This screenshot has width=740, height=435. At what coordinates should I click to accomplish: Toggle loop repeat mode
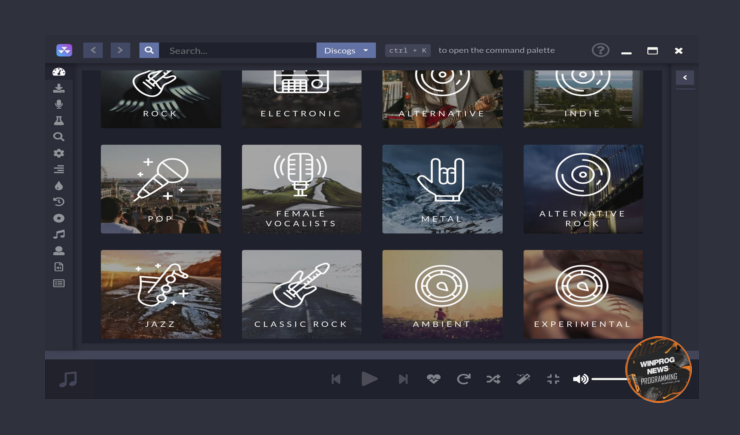pos(463,379)
